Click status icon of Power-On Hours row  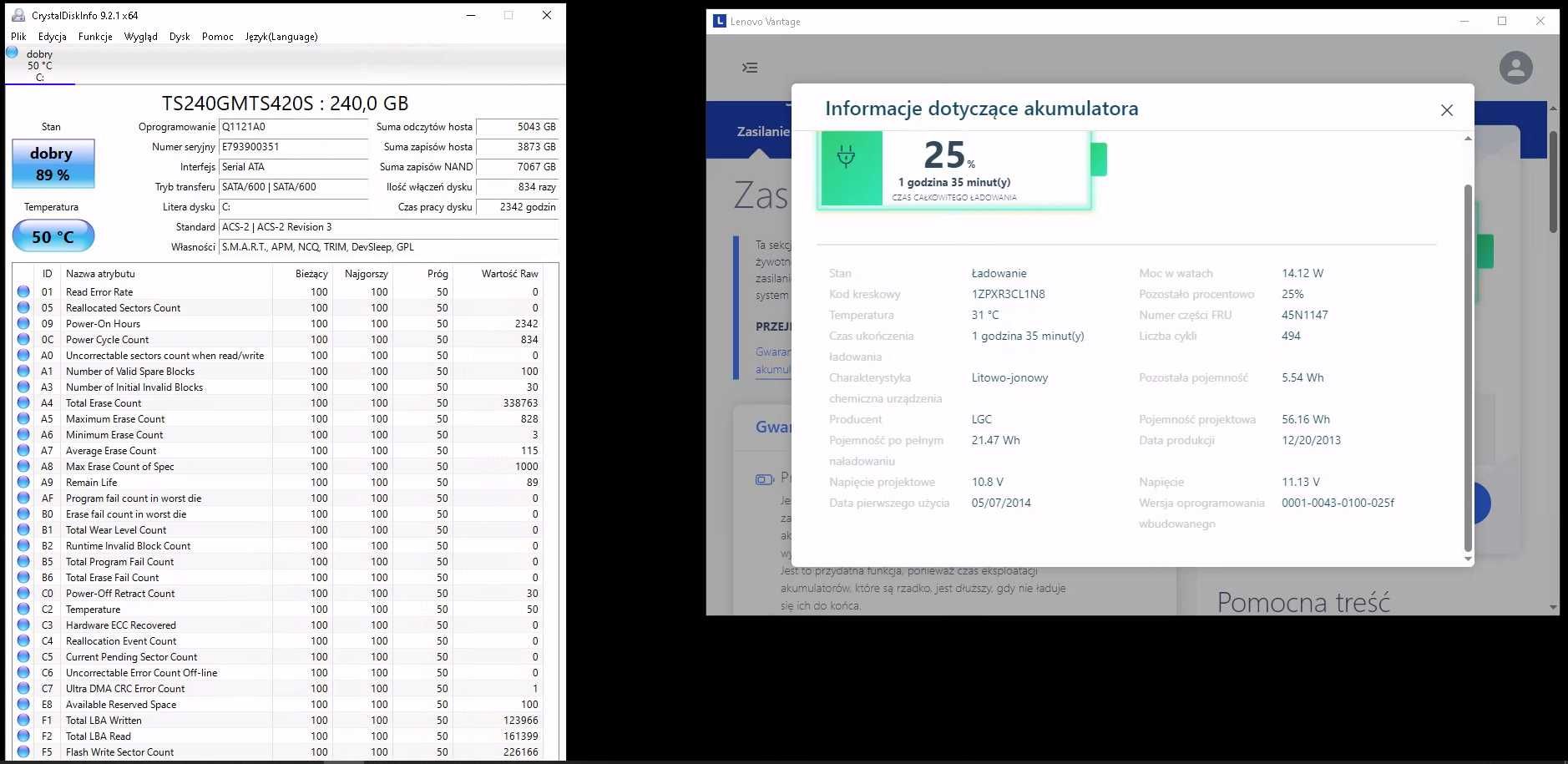coord(23,324)
